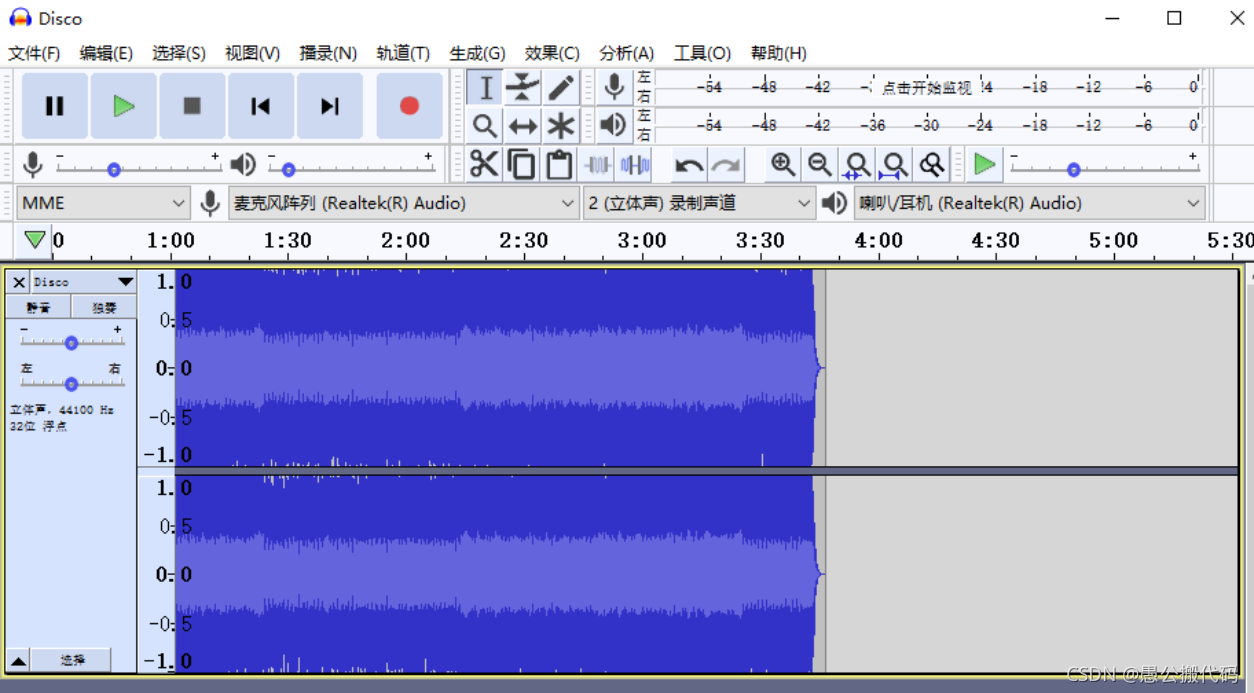Zoom out with the minus magnifier
Screen dimensions: 1254x693
[819, 164]
